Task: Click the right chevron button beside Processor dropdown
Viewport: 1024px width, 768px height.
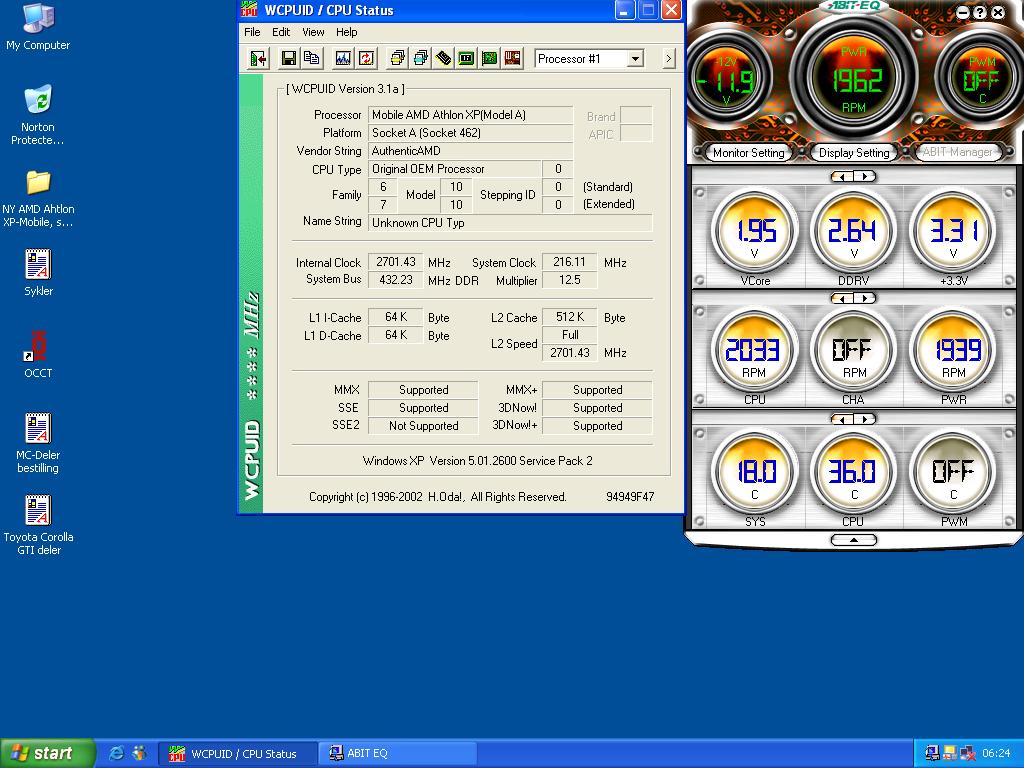Action: click(x=668, y=59)
